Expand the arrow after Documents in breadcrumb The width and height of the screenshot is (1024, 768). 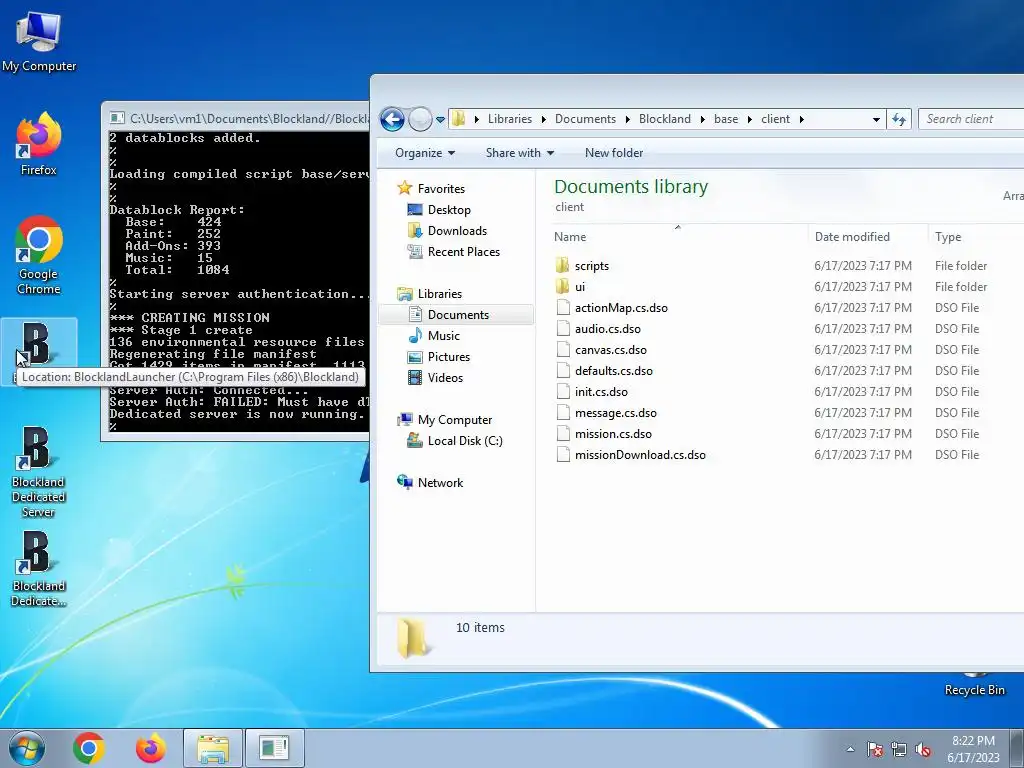tap(628, 120)
